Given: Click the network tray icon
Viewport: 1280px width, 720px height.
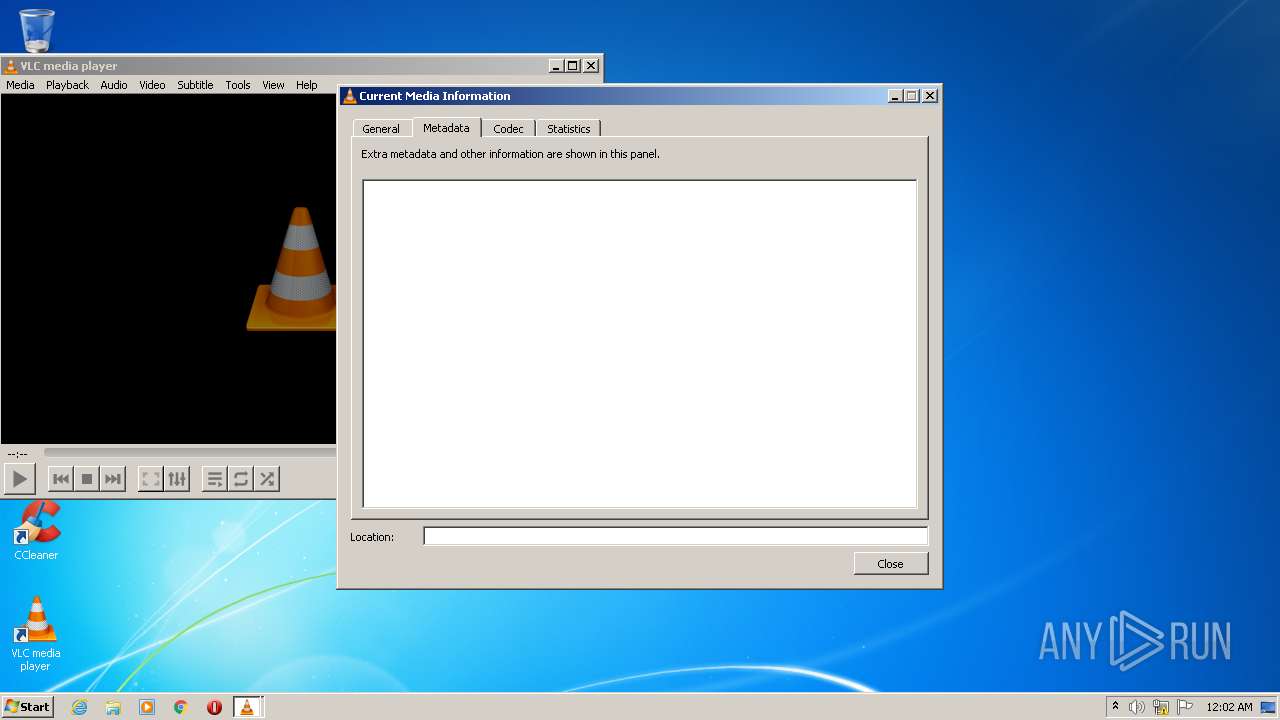Looking at the screenshot, I should coord(1161,707).
